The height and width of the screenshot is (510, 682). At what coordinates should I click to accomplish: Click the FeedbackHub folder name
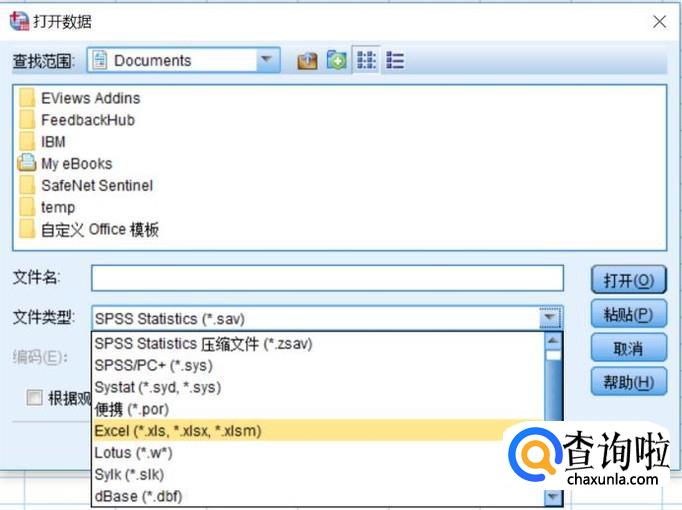click(88, 120)
